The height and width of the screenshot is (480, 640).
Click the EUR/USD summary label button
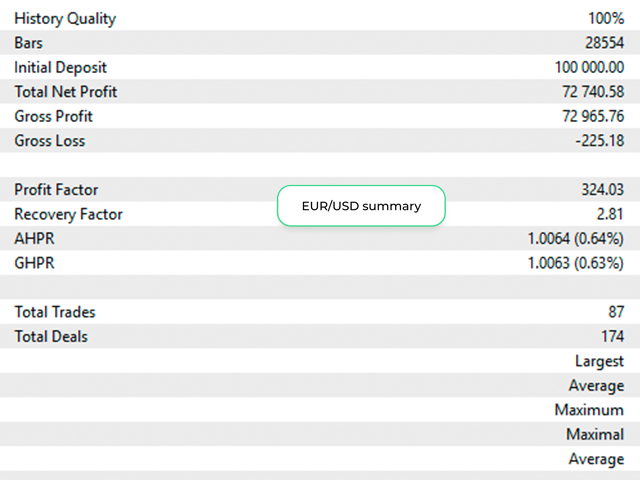[x=361, y=206]
